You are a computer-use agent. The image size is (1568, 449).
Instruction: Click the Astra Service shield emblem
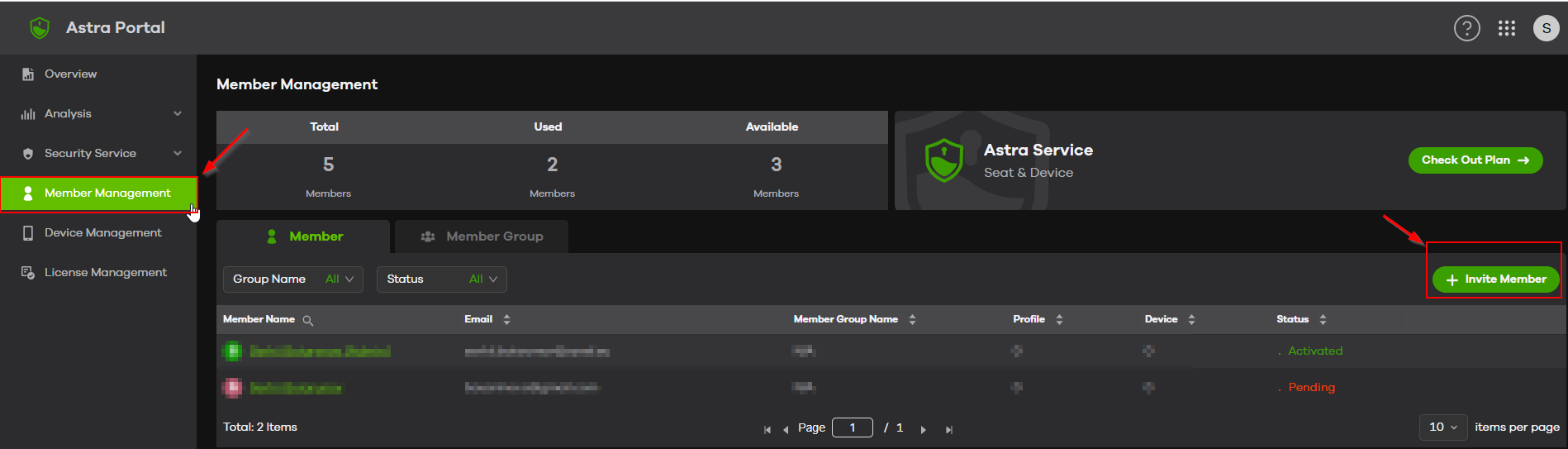pos(944,160)
